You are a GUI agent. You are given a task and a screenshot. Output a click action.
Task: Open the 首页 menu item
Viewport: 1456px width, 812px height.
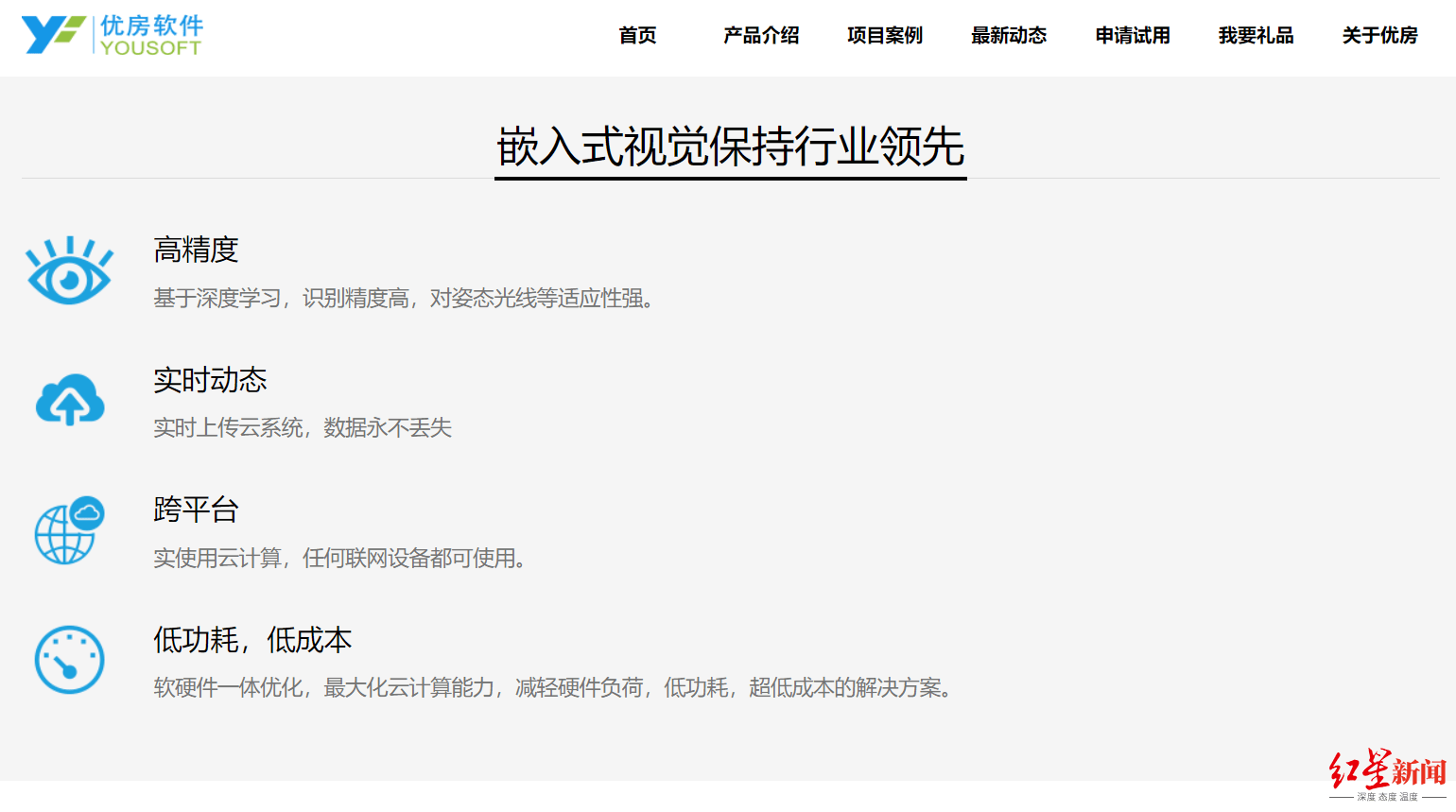637,36
